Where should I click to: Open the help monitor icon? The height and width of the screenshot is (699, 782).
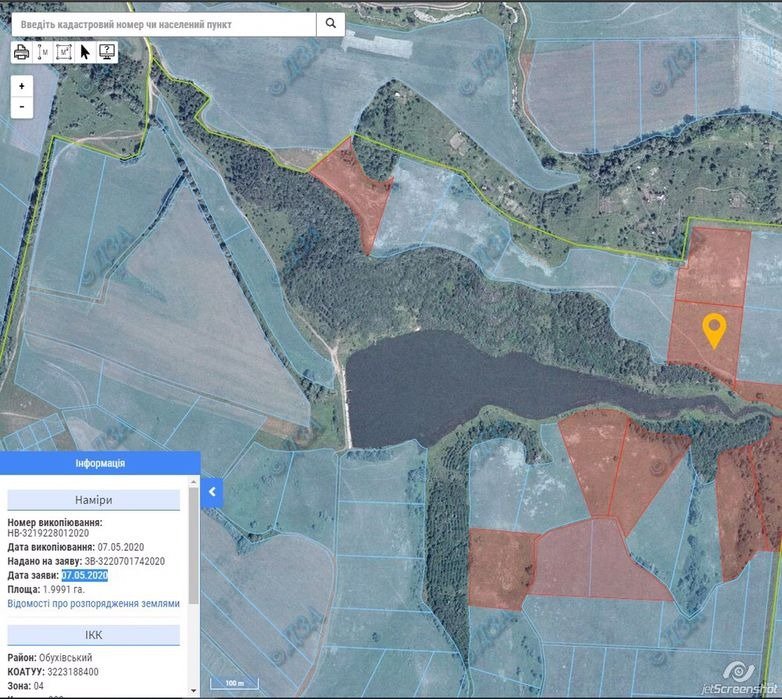click(107, 52)
